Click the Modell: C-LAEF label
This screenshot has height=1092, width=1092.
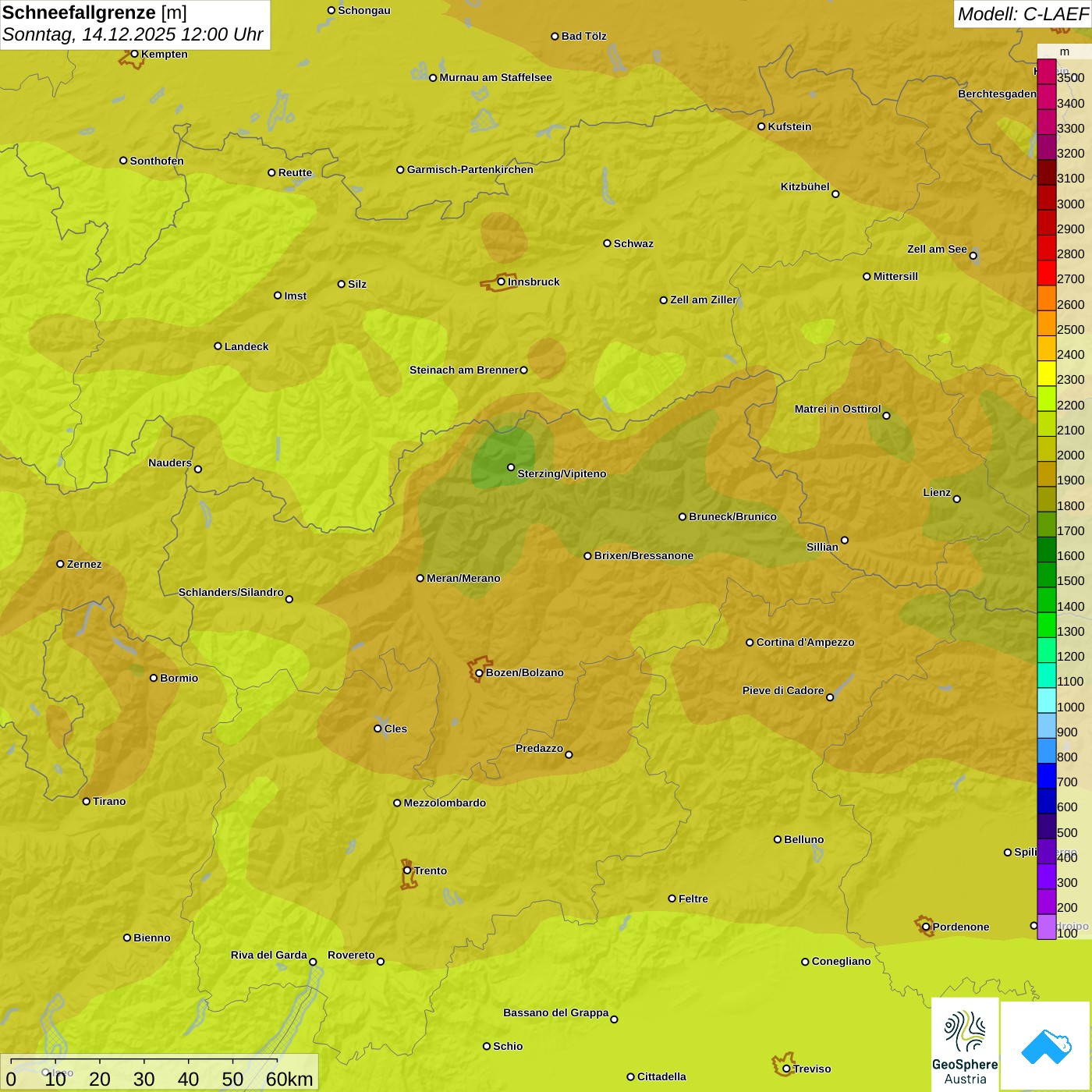[x=1023, y=13]
